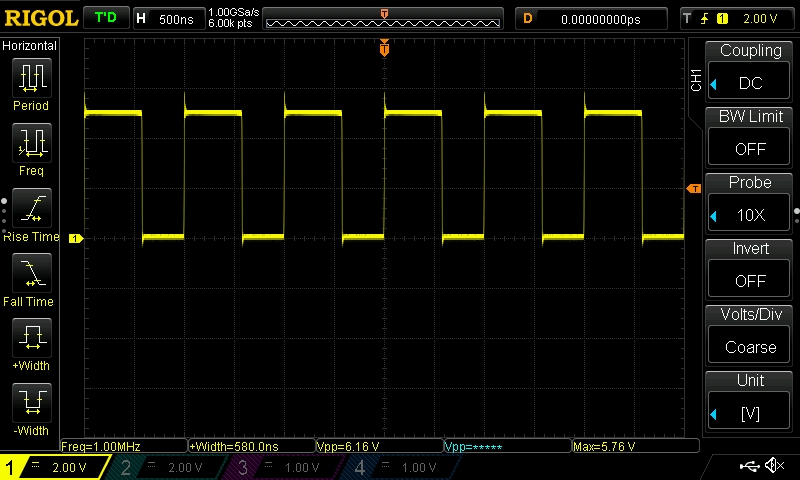Select channel 4 tab at bottom
Image resolution: width=800 pixels, height=480 pixels.
click(x=401, y=467)
